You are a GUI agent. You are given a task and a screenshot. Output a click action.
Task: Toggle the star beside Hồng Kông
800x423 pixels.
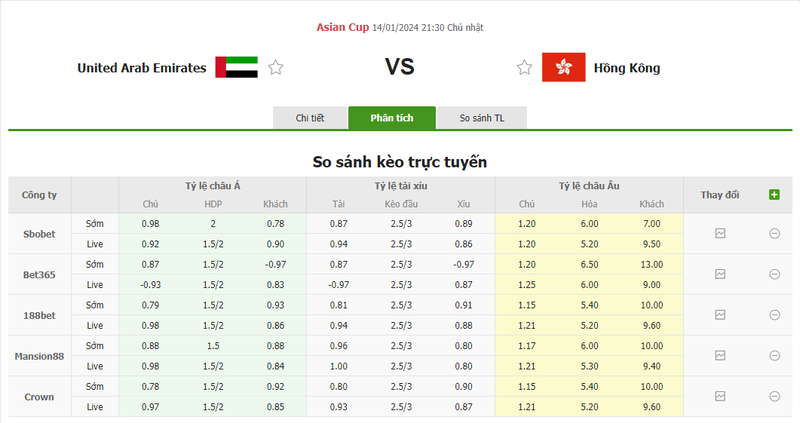point(524,68)
